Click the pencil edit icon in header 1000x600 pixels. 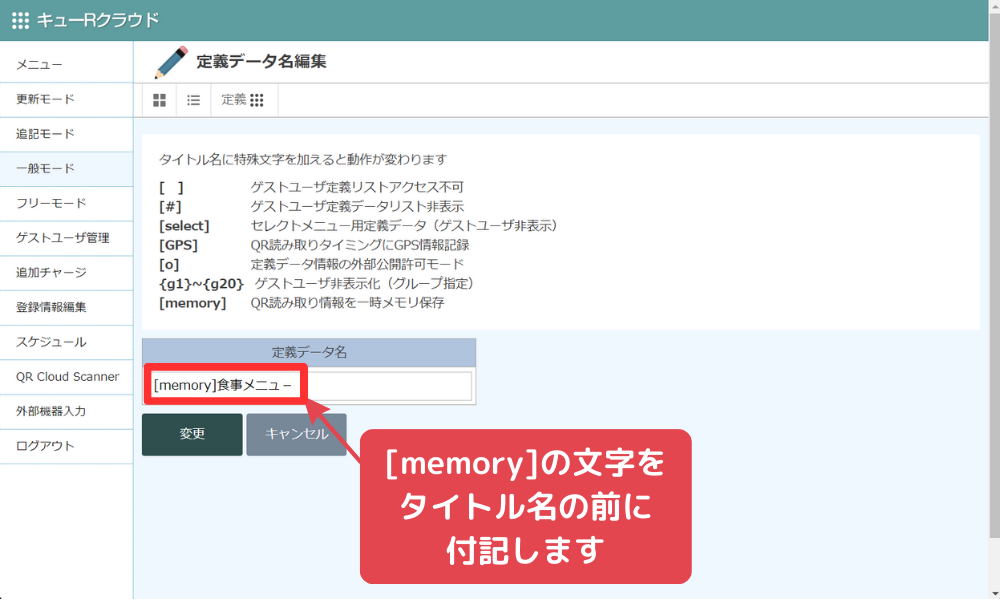172,62
